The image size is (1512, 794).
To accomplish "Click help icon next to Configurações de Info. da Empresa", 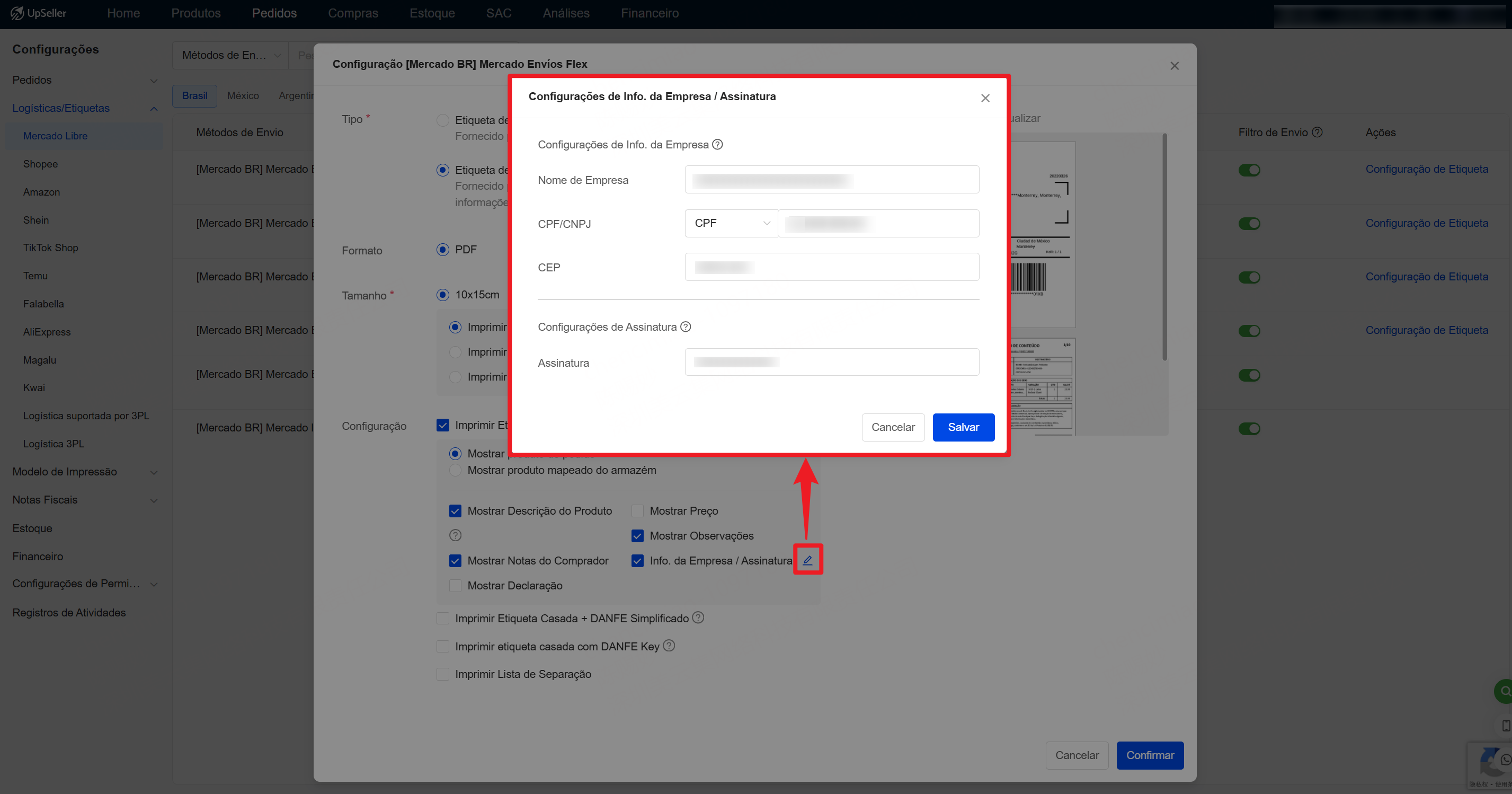I will click(717, 145).
